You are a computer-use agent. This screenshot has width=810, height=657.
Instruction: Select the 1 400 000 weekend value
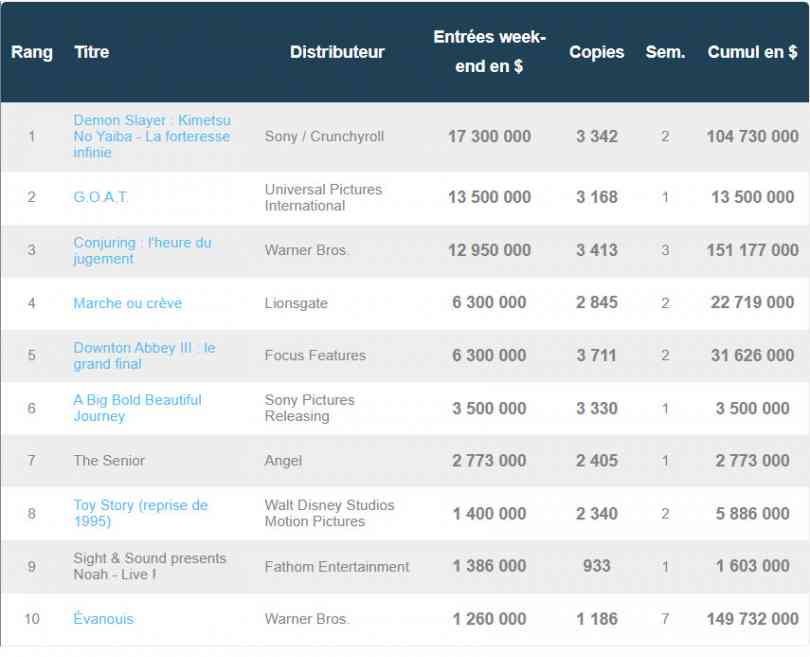[489, 513]
